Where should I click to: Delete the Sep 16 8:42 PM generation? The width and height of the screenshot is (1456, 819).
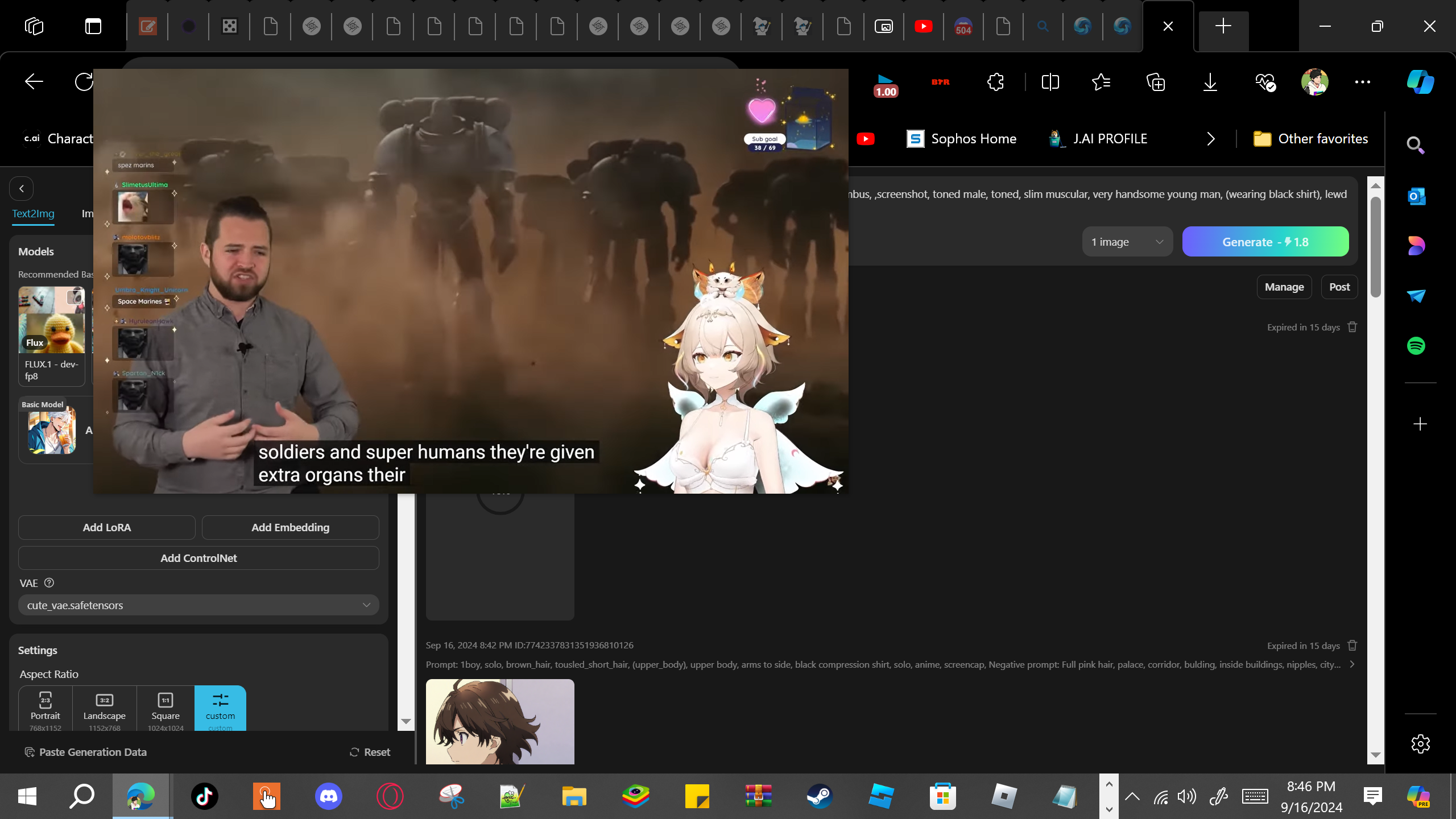coord(1352,646)
